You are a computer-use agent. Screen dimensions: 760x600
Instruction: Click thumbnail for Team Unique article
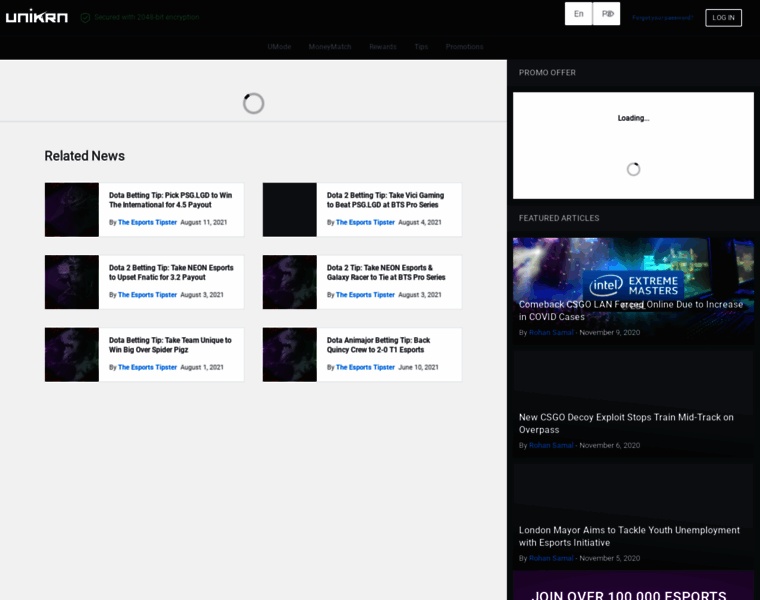tap(72, 354)
